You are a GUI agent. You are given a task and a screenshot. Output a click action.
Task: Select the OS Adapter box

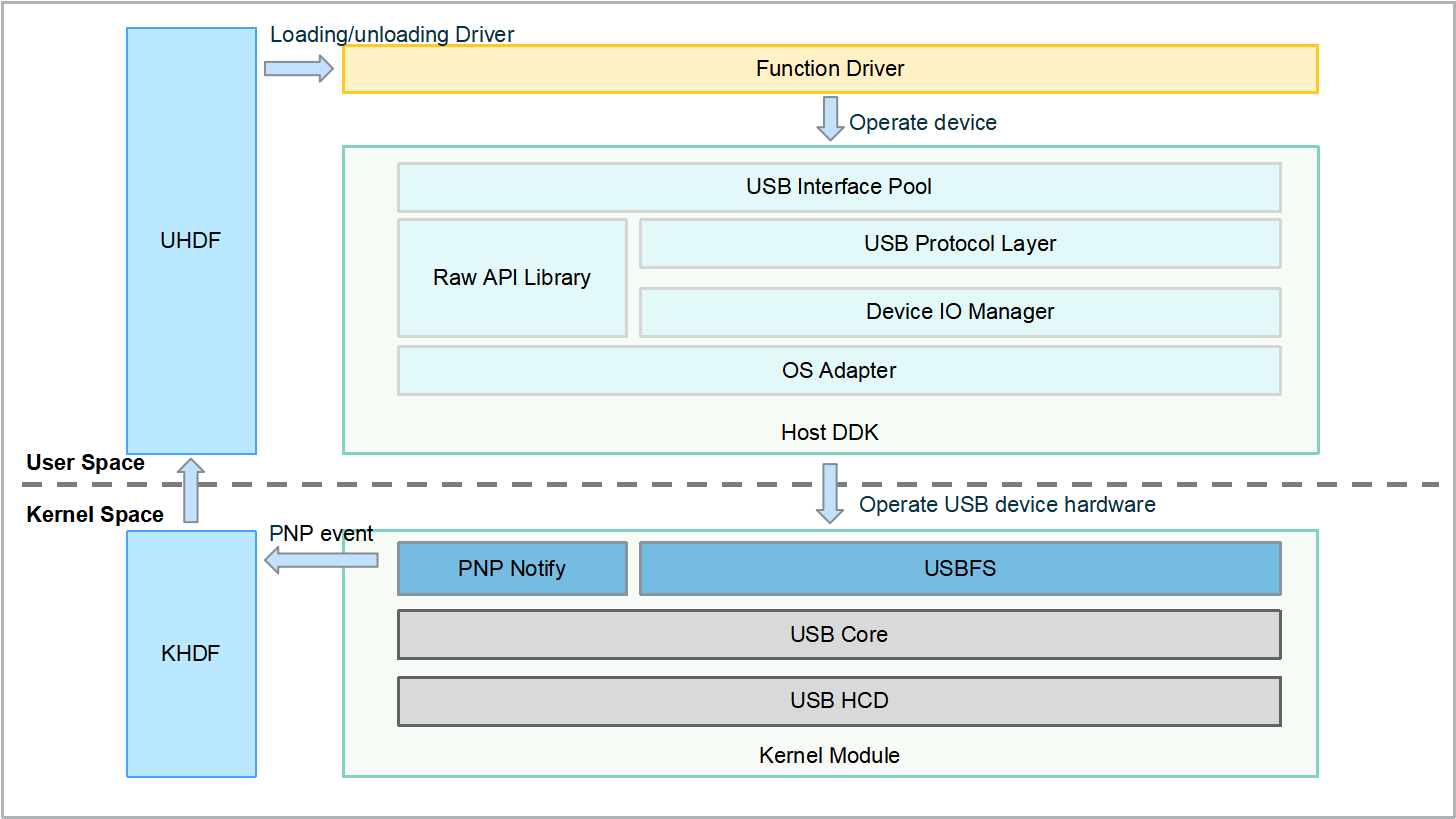coord(839,371)
